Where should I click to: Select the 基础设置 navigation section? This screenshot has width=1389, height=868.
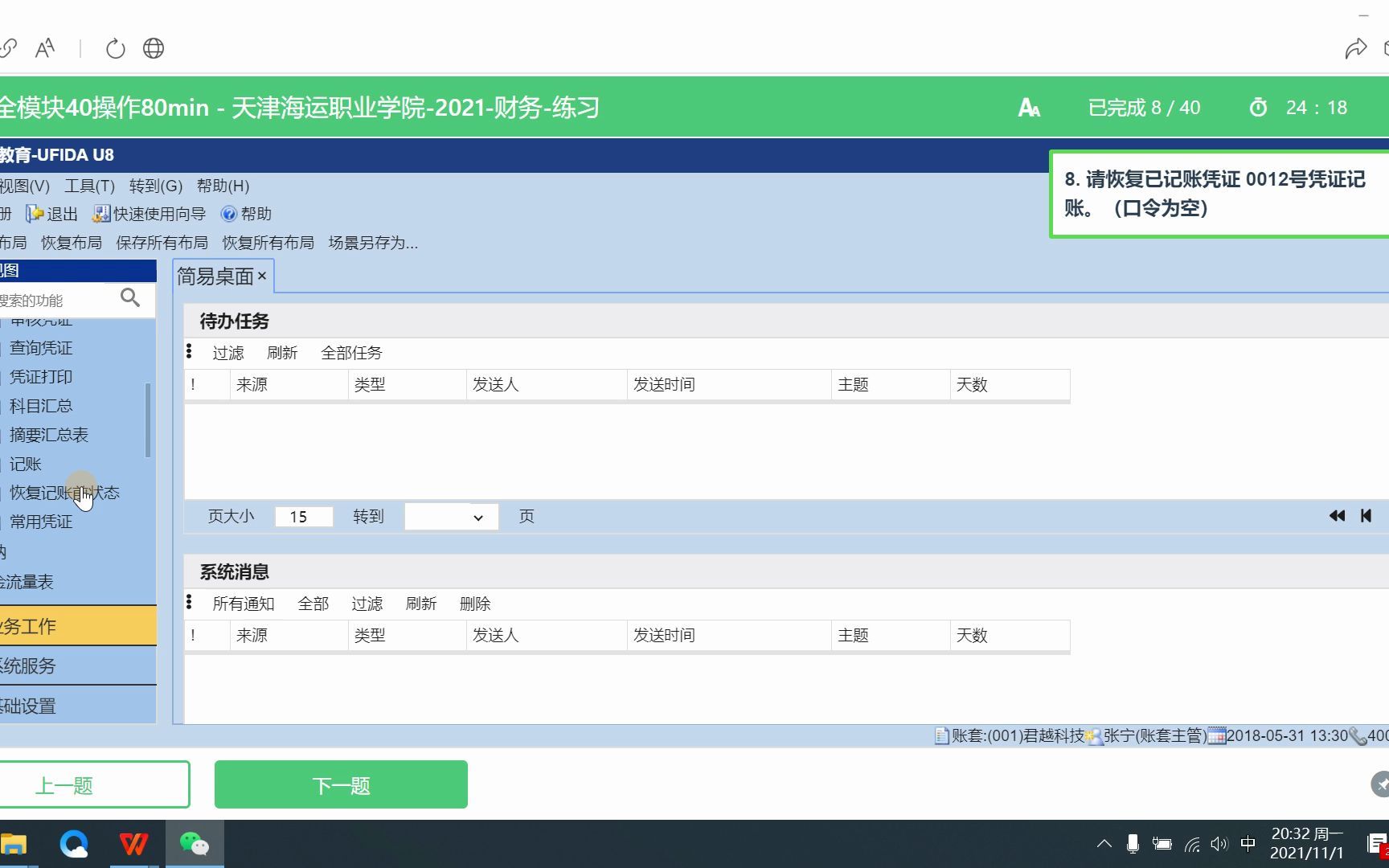click(x=78, y=706)
